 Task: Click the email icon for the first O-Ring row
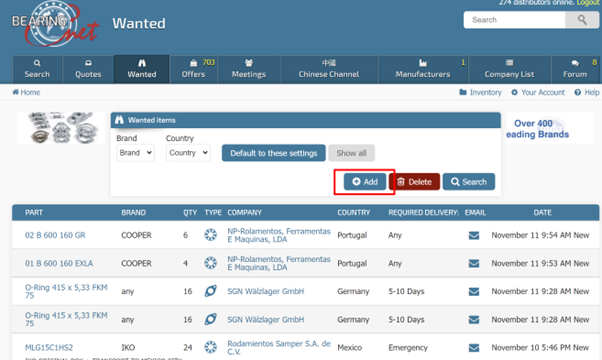474,292
